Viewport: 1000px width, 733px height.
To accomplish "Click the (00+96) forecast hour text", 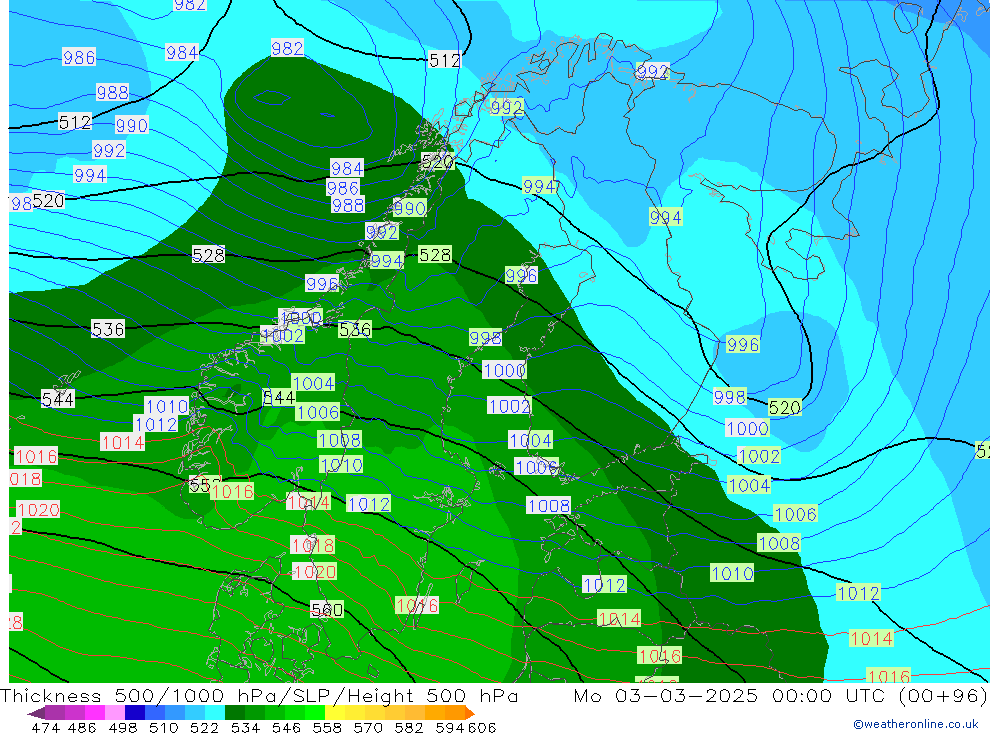I will [943, 695].
